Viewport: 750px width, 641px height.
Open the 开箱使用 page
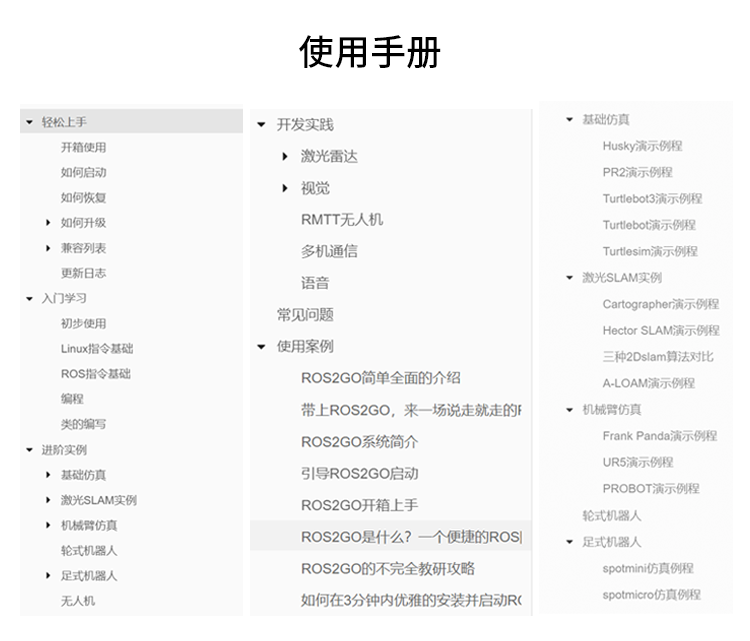point(84,147)
